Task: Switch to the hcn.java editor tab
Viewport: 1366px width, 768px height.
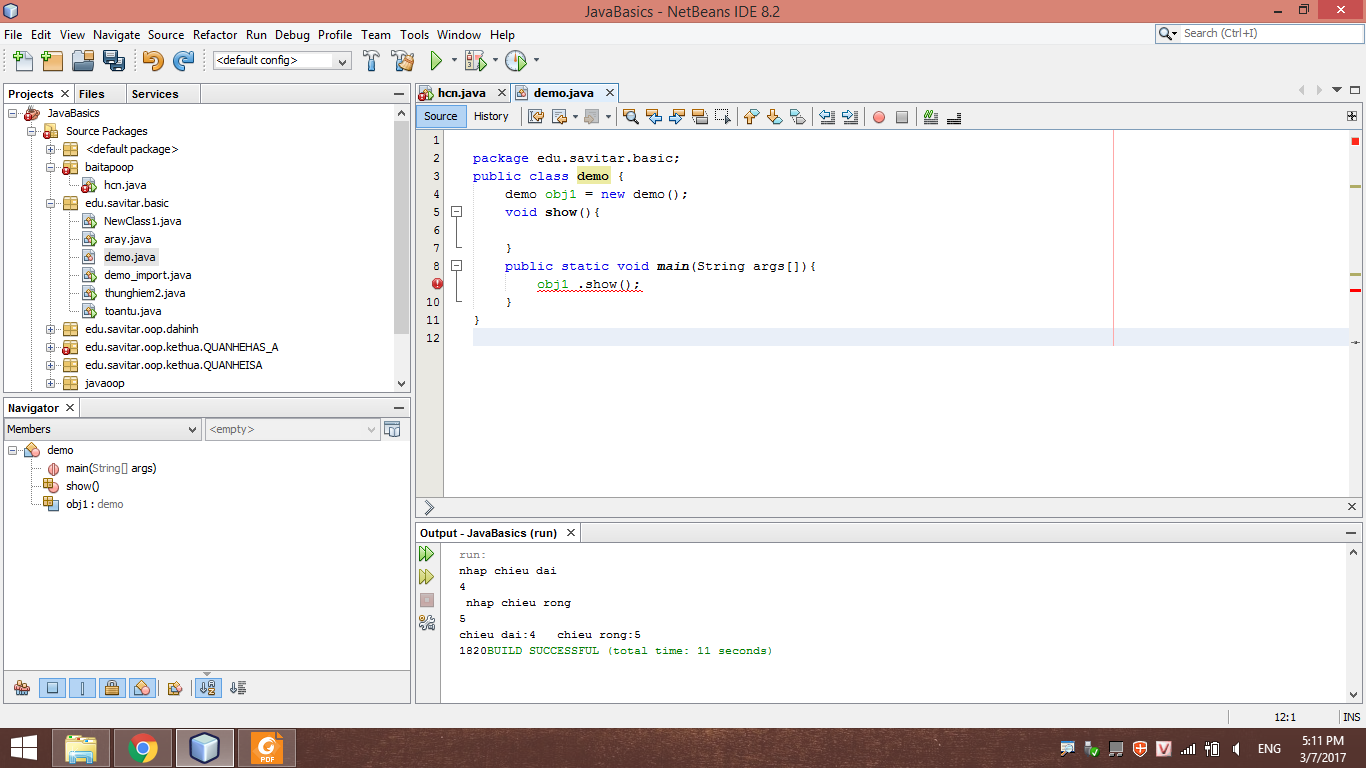Action: click(x=461, y=93)
